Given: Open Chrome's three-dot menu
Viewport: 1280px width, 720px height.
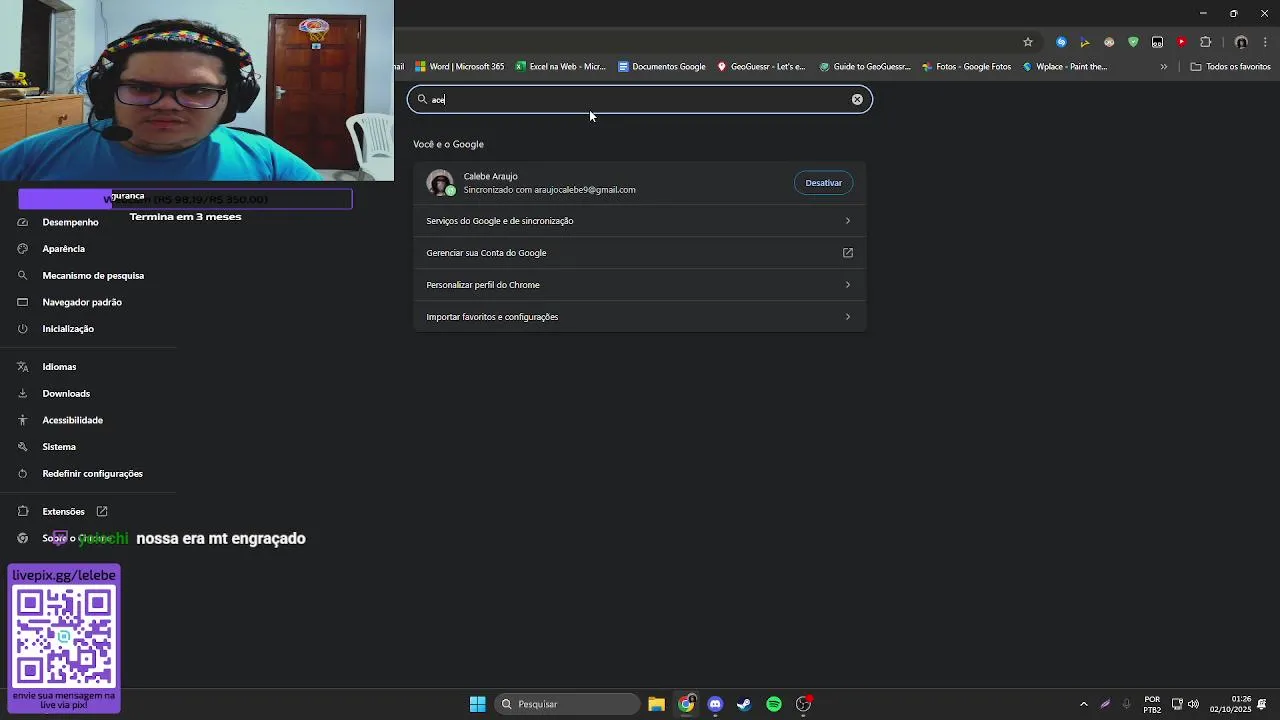Looking at the screenshot, I should point(1265,42).
